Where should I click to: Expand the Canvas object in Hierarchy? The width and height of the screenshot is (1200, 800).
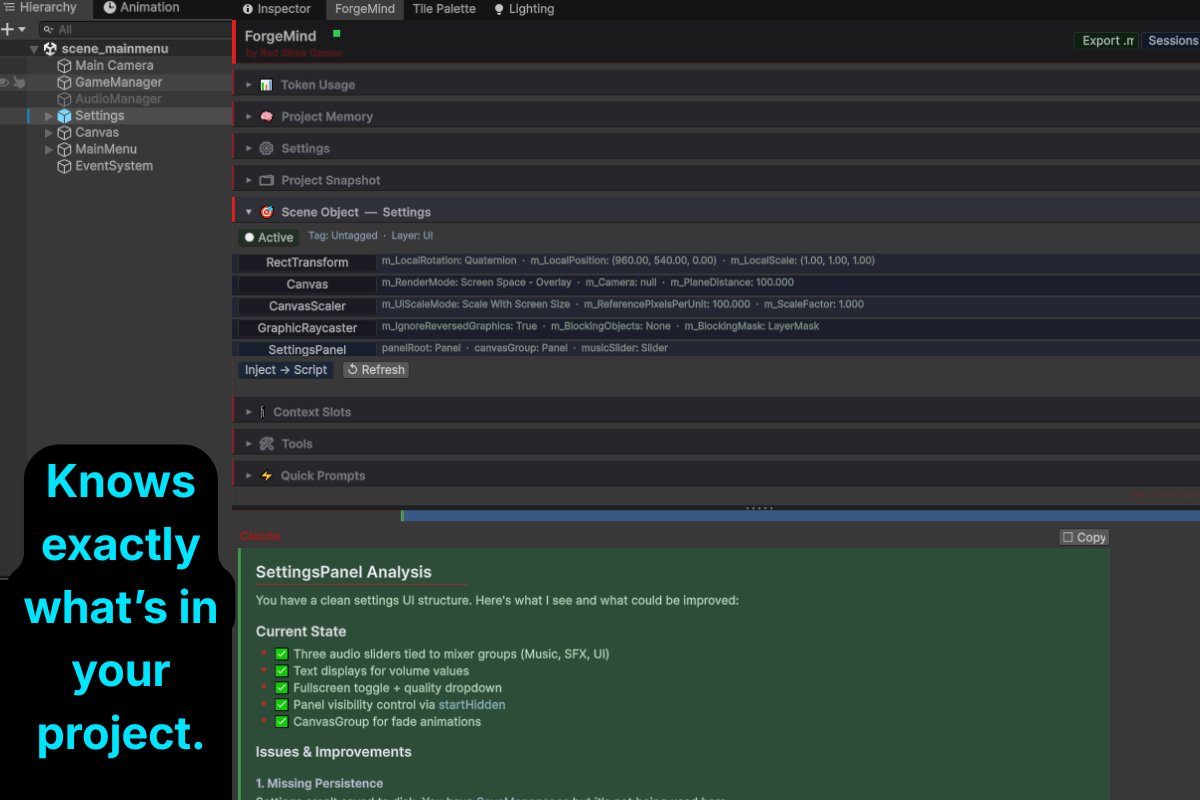49,133
